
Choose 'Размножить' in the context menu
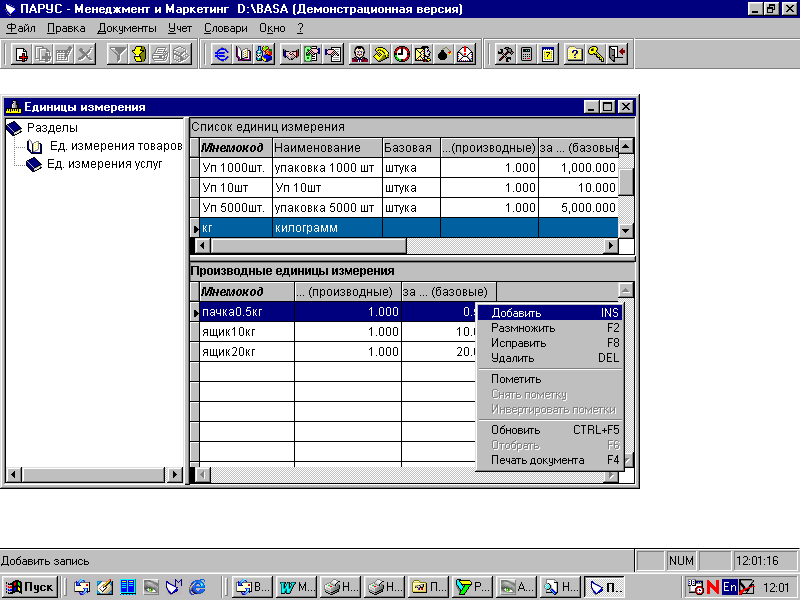523,328
